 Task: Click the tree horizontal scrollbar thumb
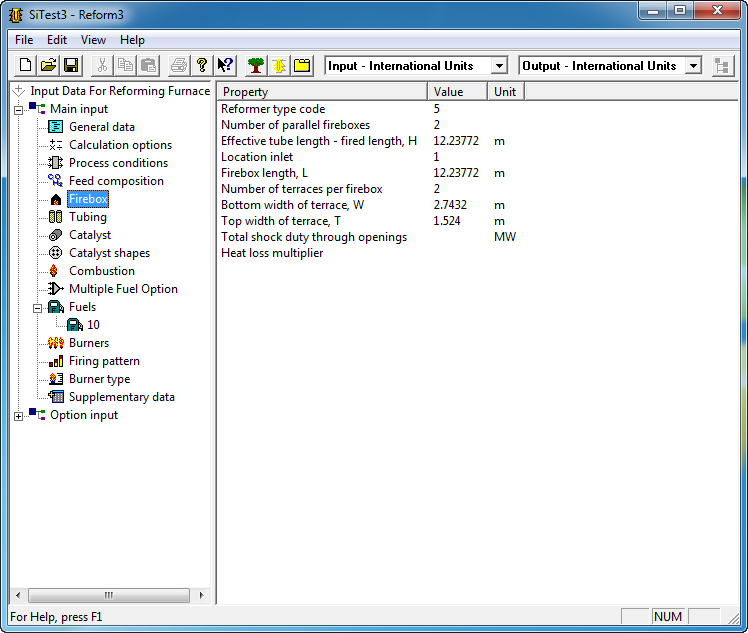pos(109,595)
